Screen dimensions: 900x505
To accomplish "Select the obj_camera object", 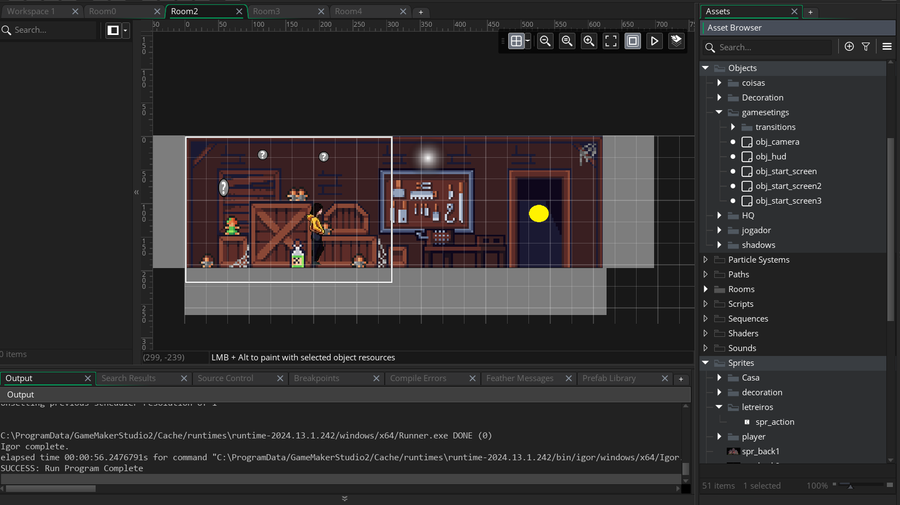I will (x=777, y=142).
